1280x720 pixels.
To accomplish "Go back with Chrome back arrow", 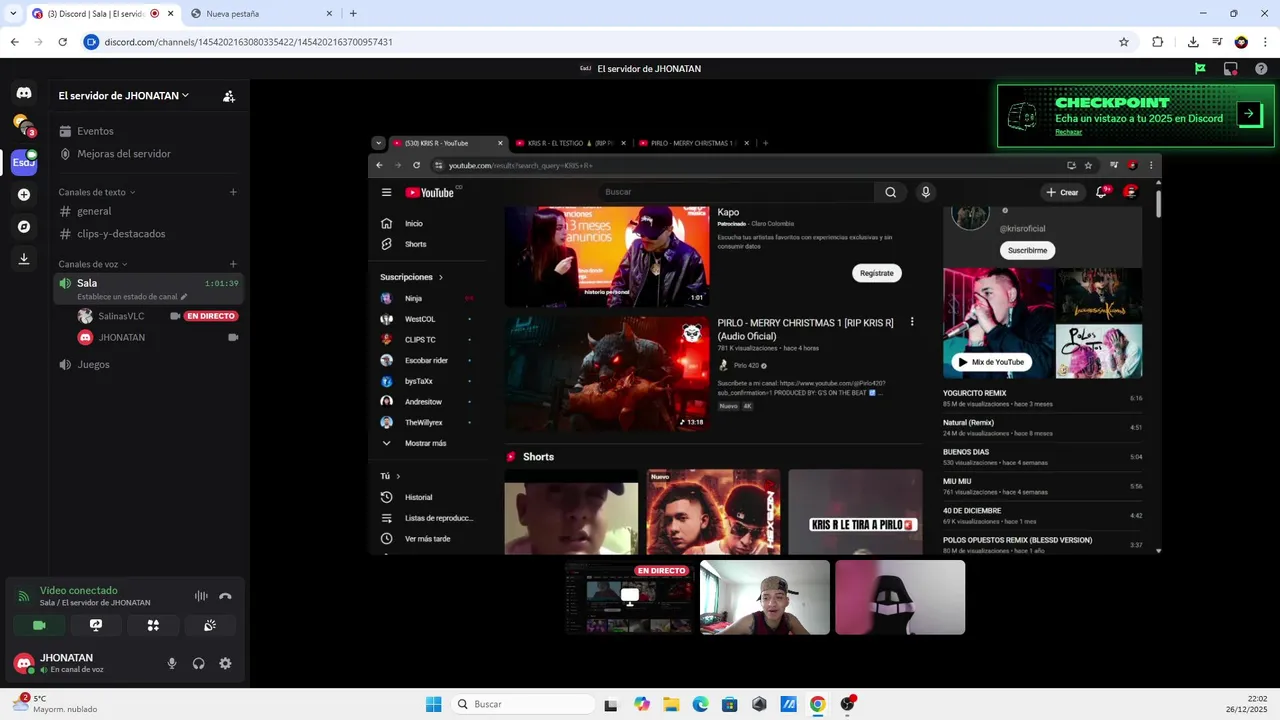I will [x=14, y=42].
